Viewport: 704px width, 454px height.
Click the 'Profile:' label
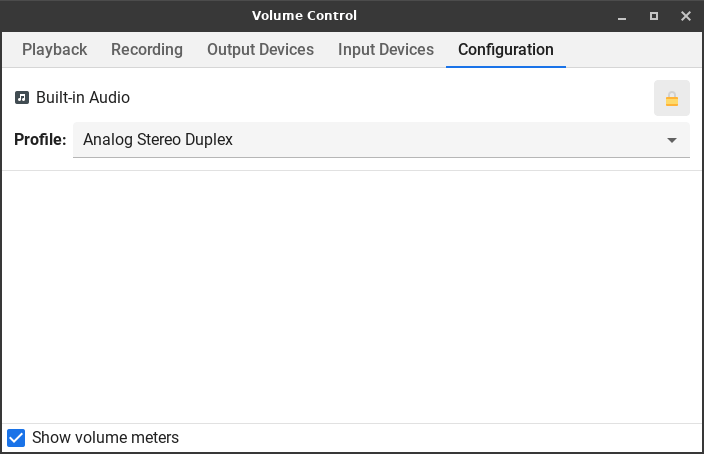pyautogui.click(x=40, y=140)
